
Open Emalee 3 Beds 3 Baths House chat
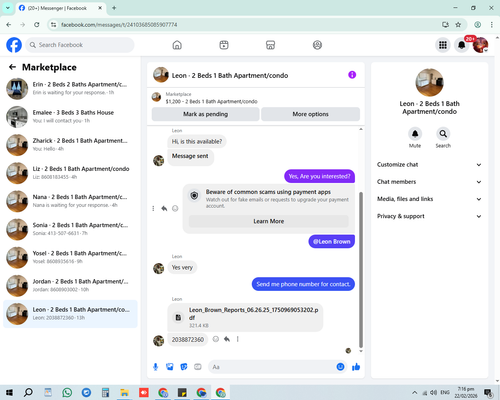tap(70, 117)
